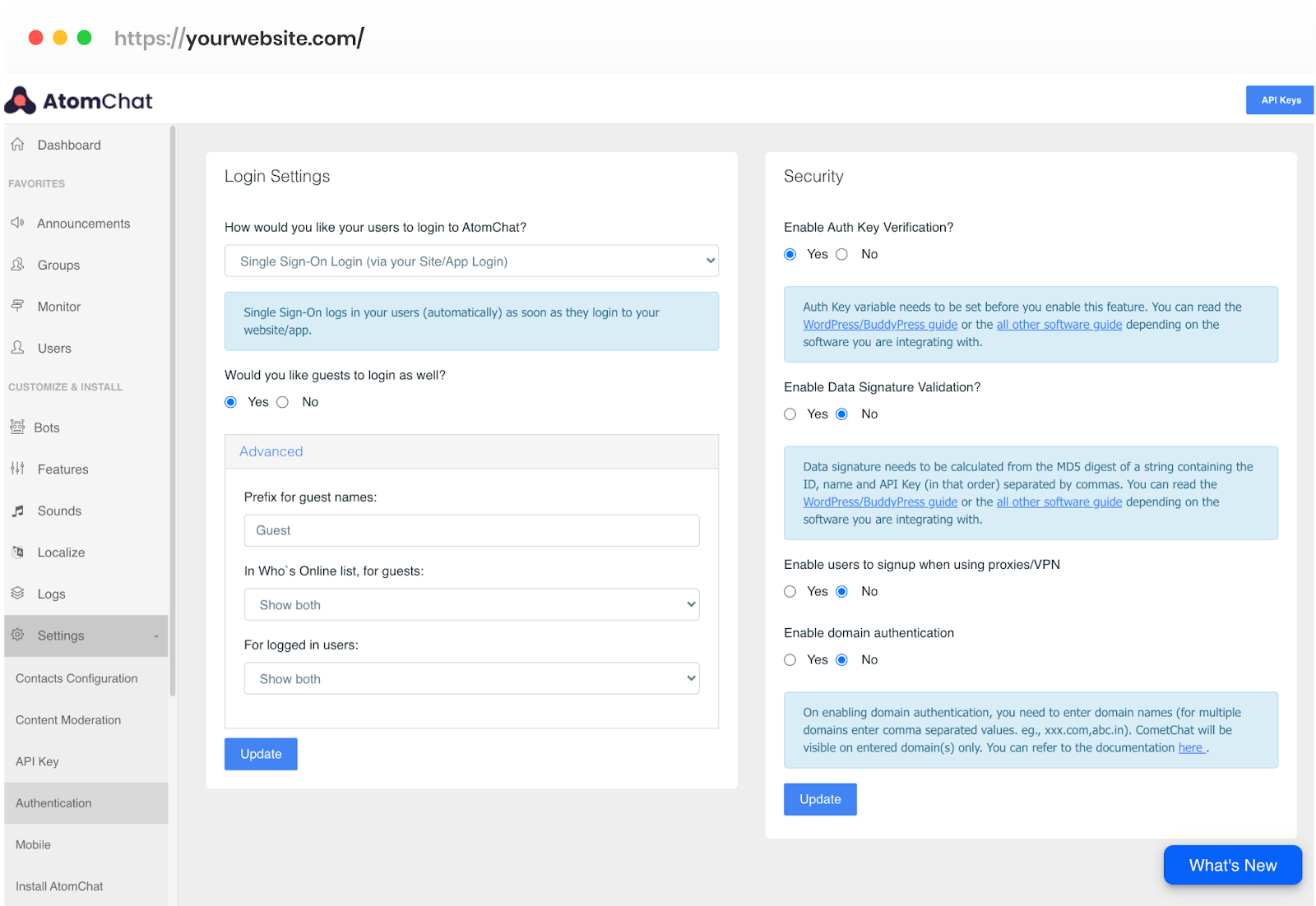Open Dashboard from the sidebar
The image size is (1316, 906).
pyautogui.click(x=69, y=145)
